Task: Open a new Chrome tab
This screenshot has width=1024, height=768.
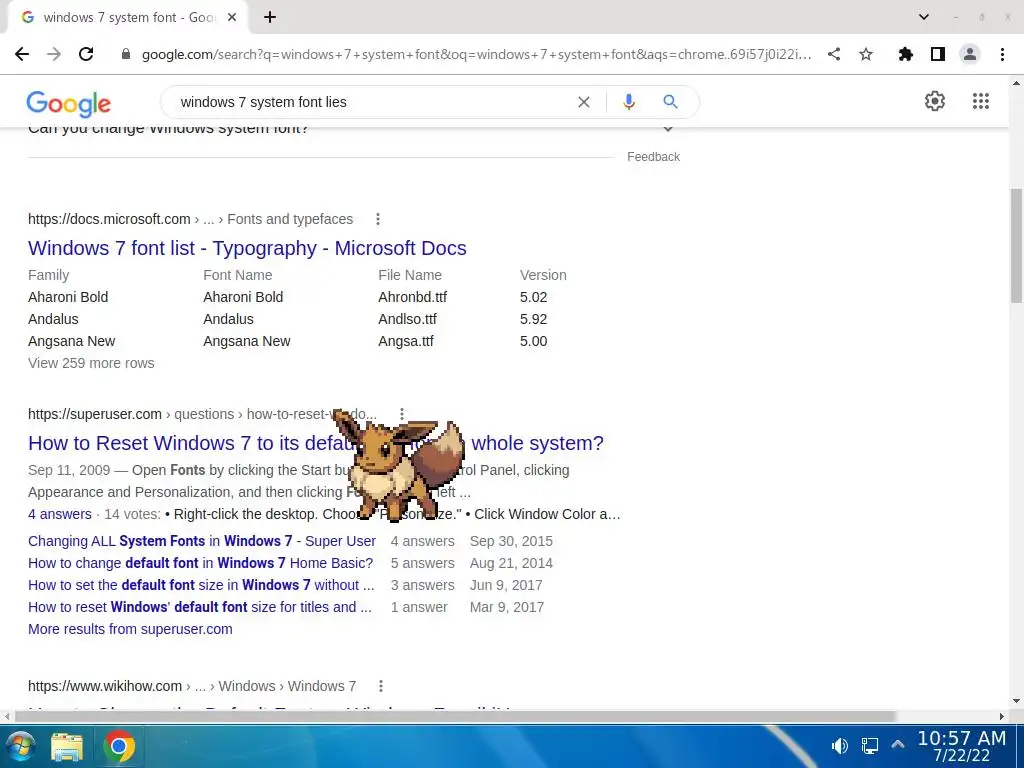Action: click(x=270, y=18)
